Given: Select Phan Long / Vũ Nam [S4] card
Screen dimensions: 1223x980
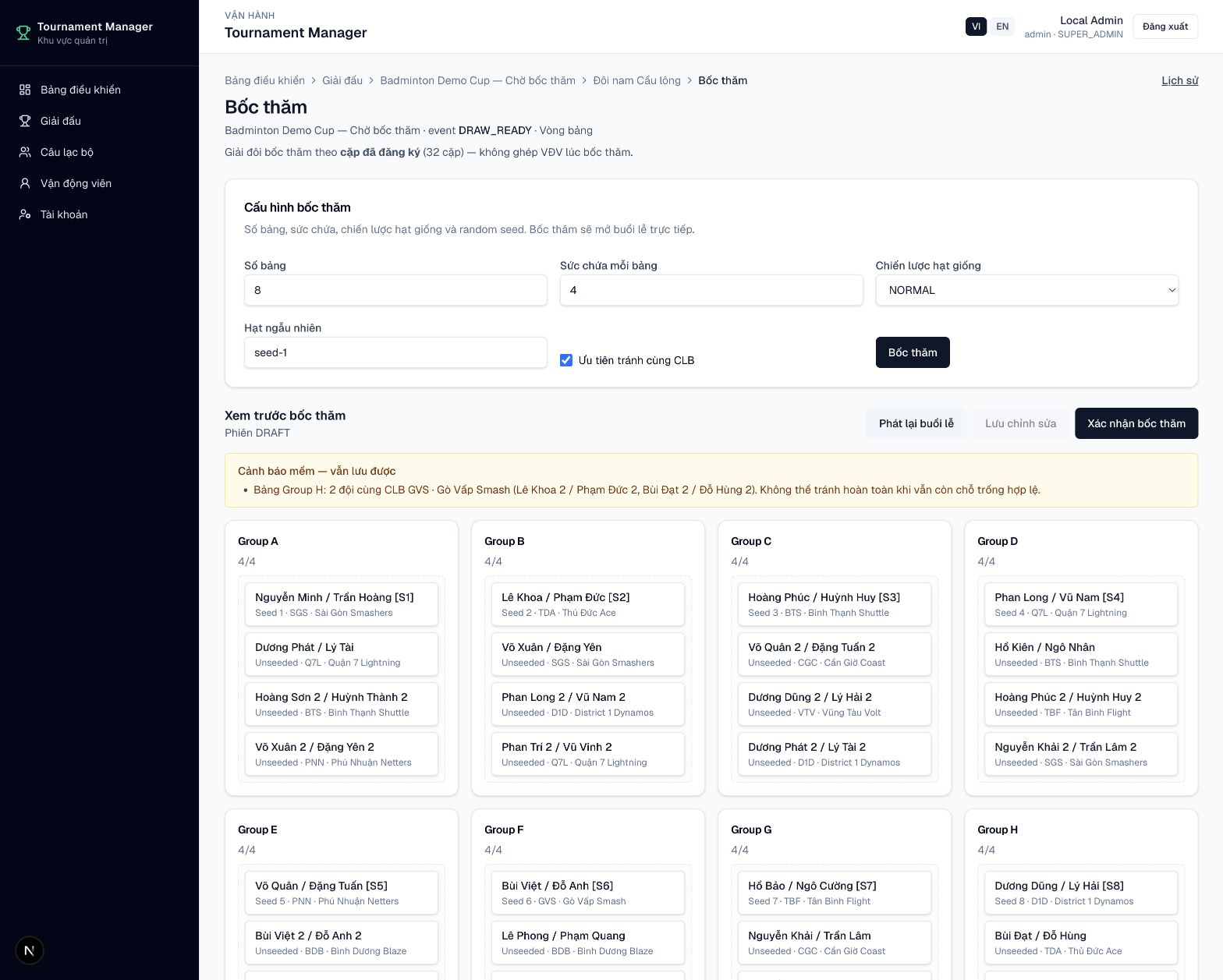Looking at the screenshot, I should pyautogui.click(x=1081, y=604).
